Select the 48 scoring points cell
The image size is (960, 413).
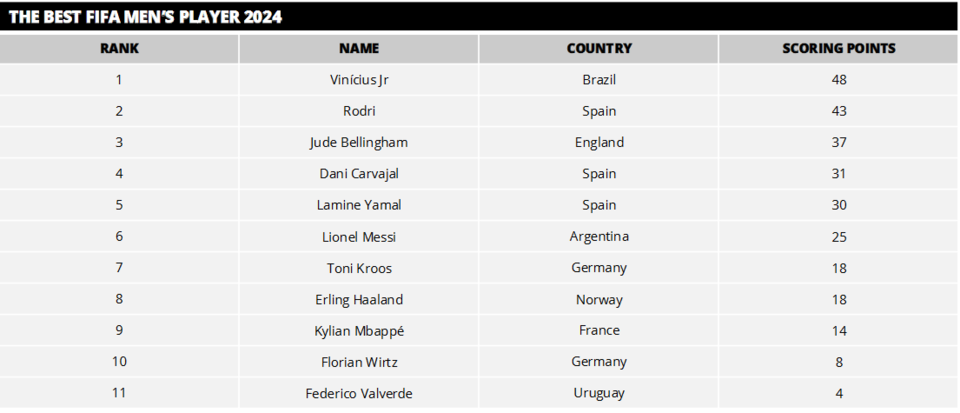838,80
